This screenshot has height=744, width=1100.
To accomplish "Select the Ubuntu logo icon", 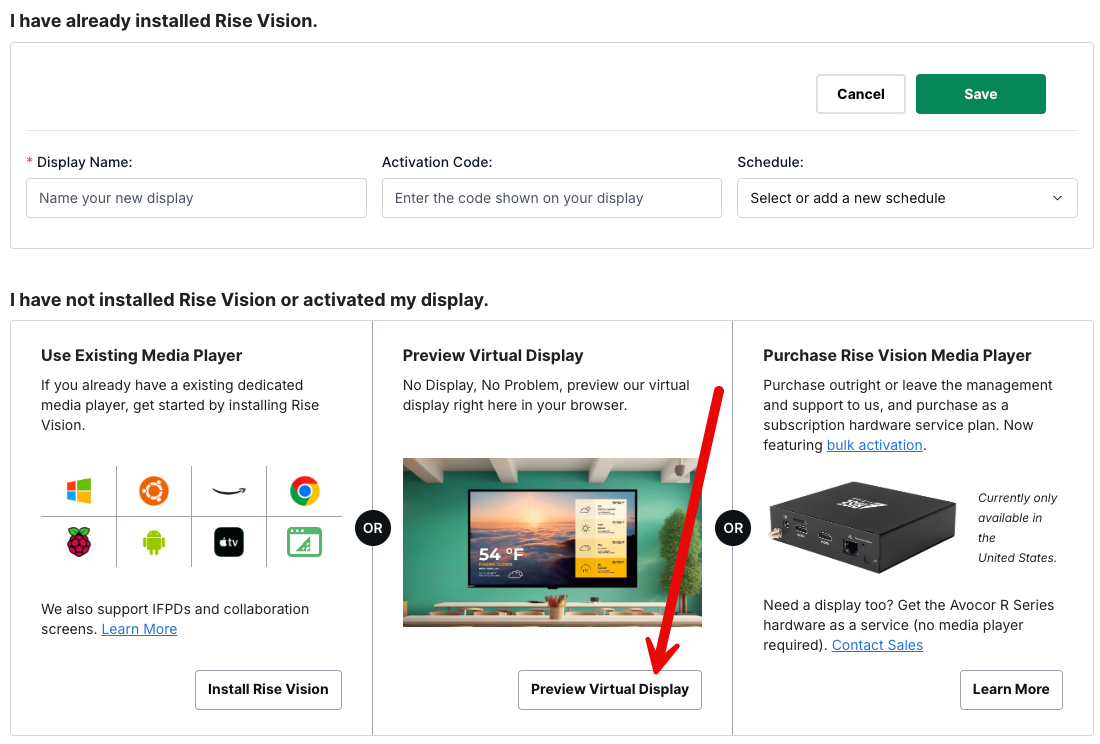I will click(x=154, y=491).
